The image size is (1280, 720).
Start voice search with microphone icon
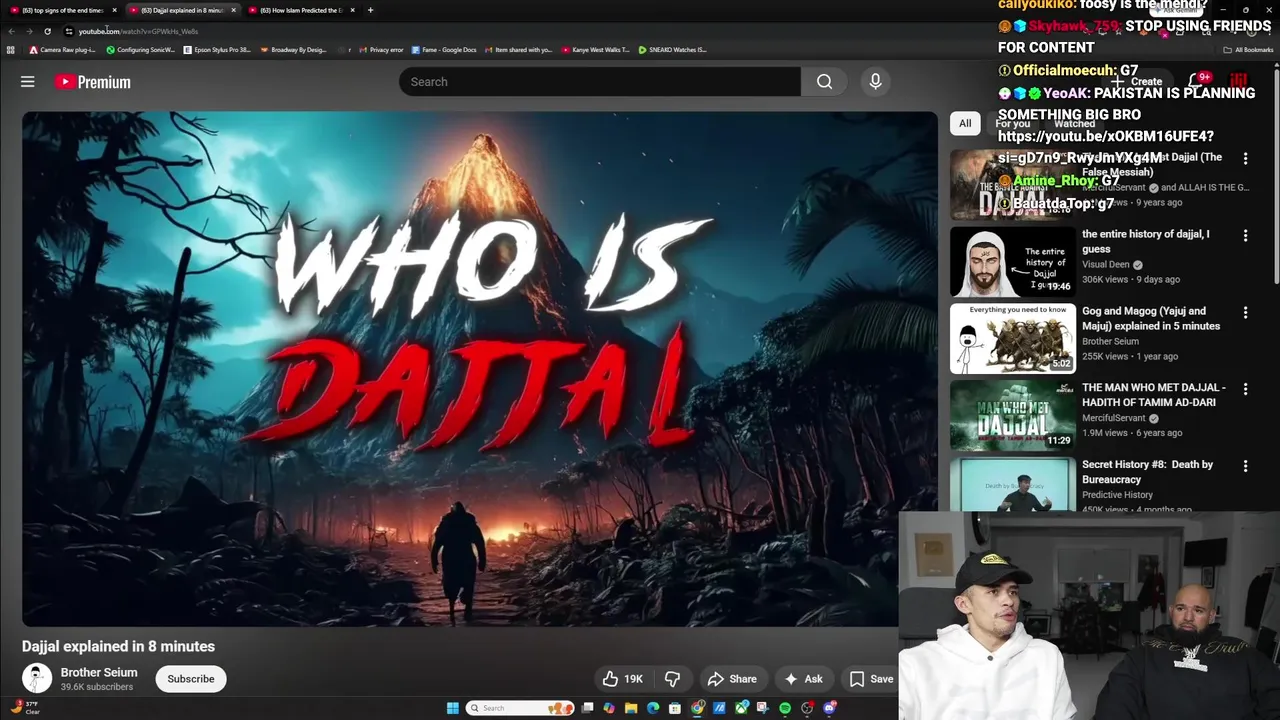875,82
